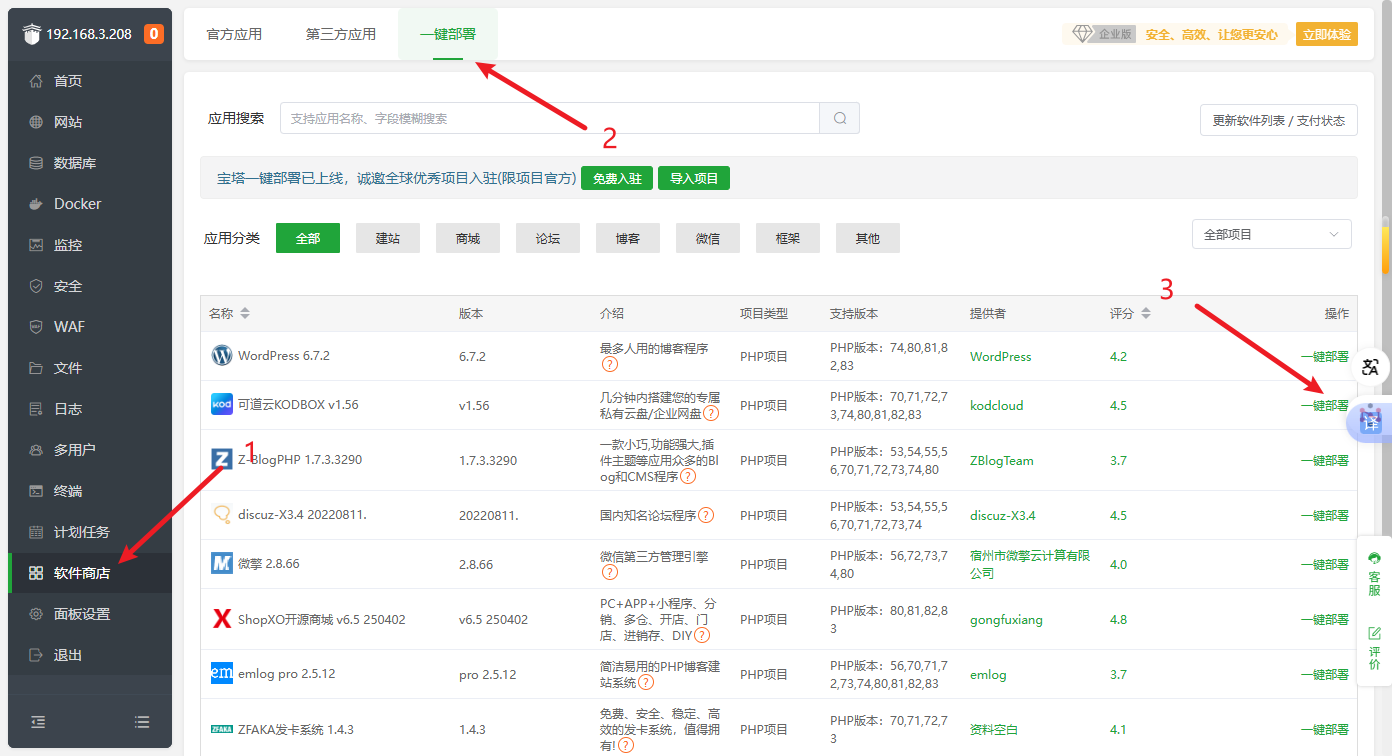Viewport: 1392px width, 756px height.
Task: Click the list menu icon at sidebar bottom
Action: [142, 721]
